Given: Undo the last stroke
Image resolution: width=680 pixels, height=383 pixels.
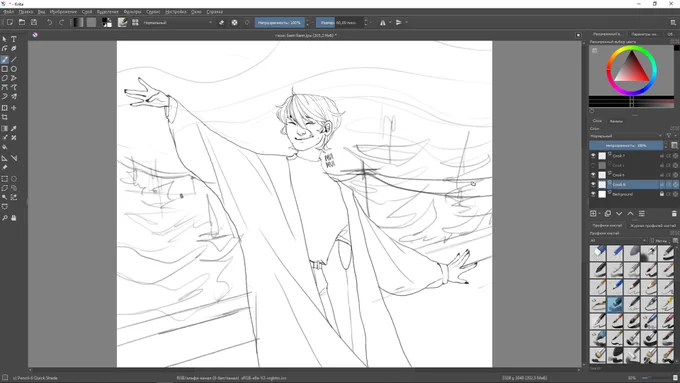Looking at the screenshot, I should [x=49, y=22].
